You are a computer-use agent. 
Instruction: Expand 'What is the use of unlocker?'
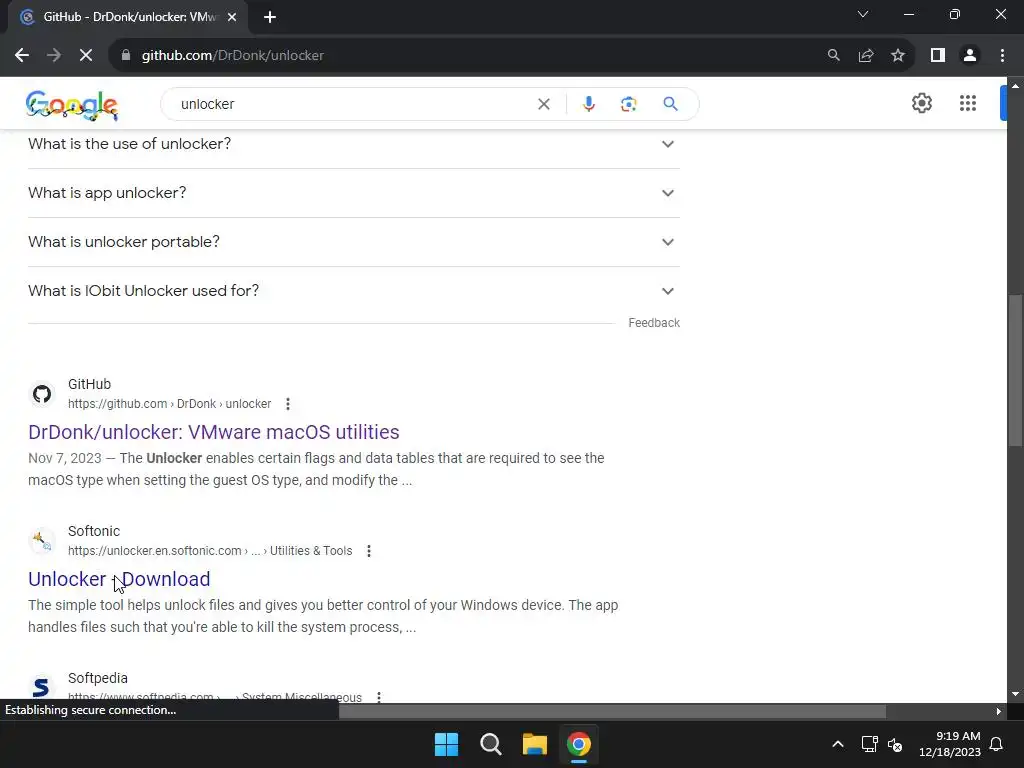tap(353, 144)
